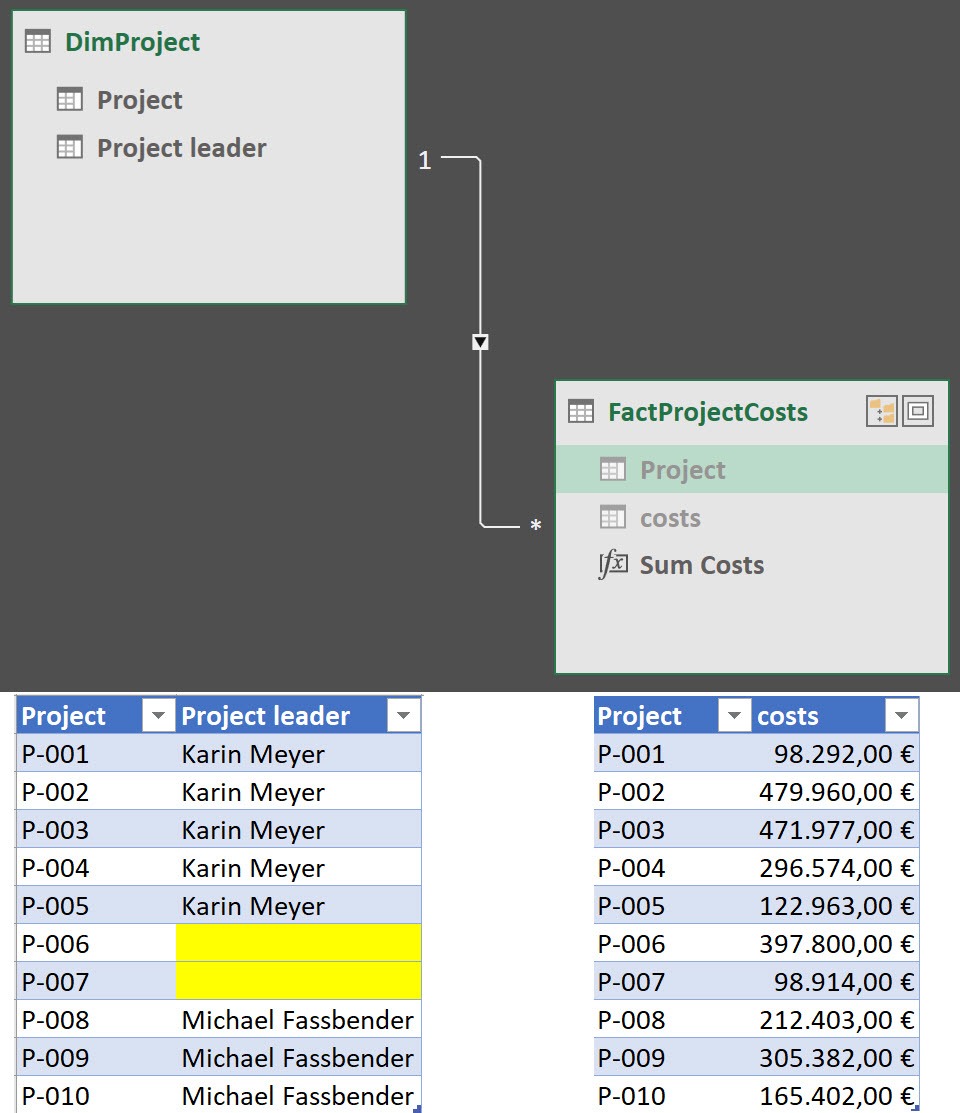Click the 1 cardinality marker on the relationship

click(x=425, y=161)
